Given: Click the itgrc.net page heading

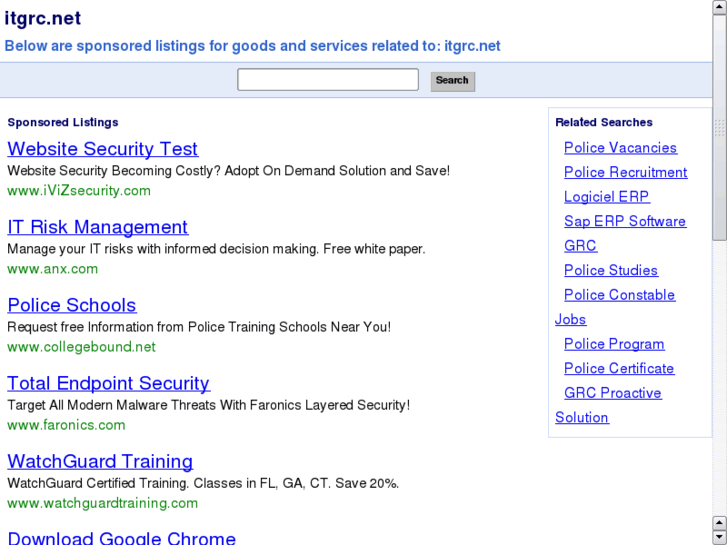Looking at the screenshot, I should tap(43, 19).
